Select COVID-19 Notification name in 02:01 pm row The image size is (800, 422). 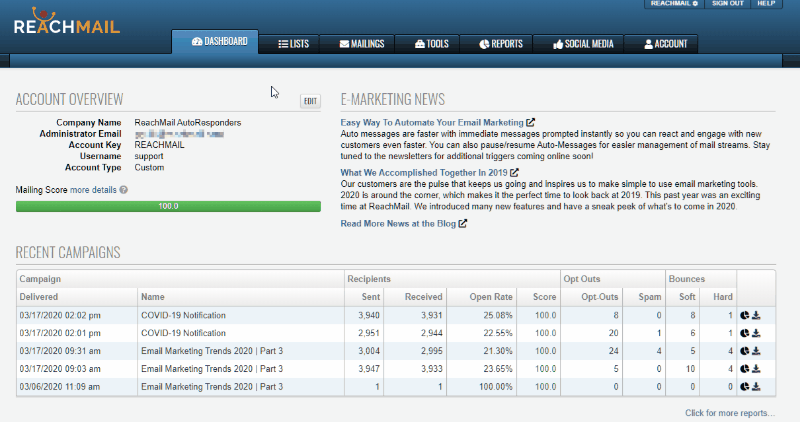click(183, 333)
